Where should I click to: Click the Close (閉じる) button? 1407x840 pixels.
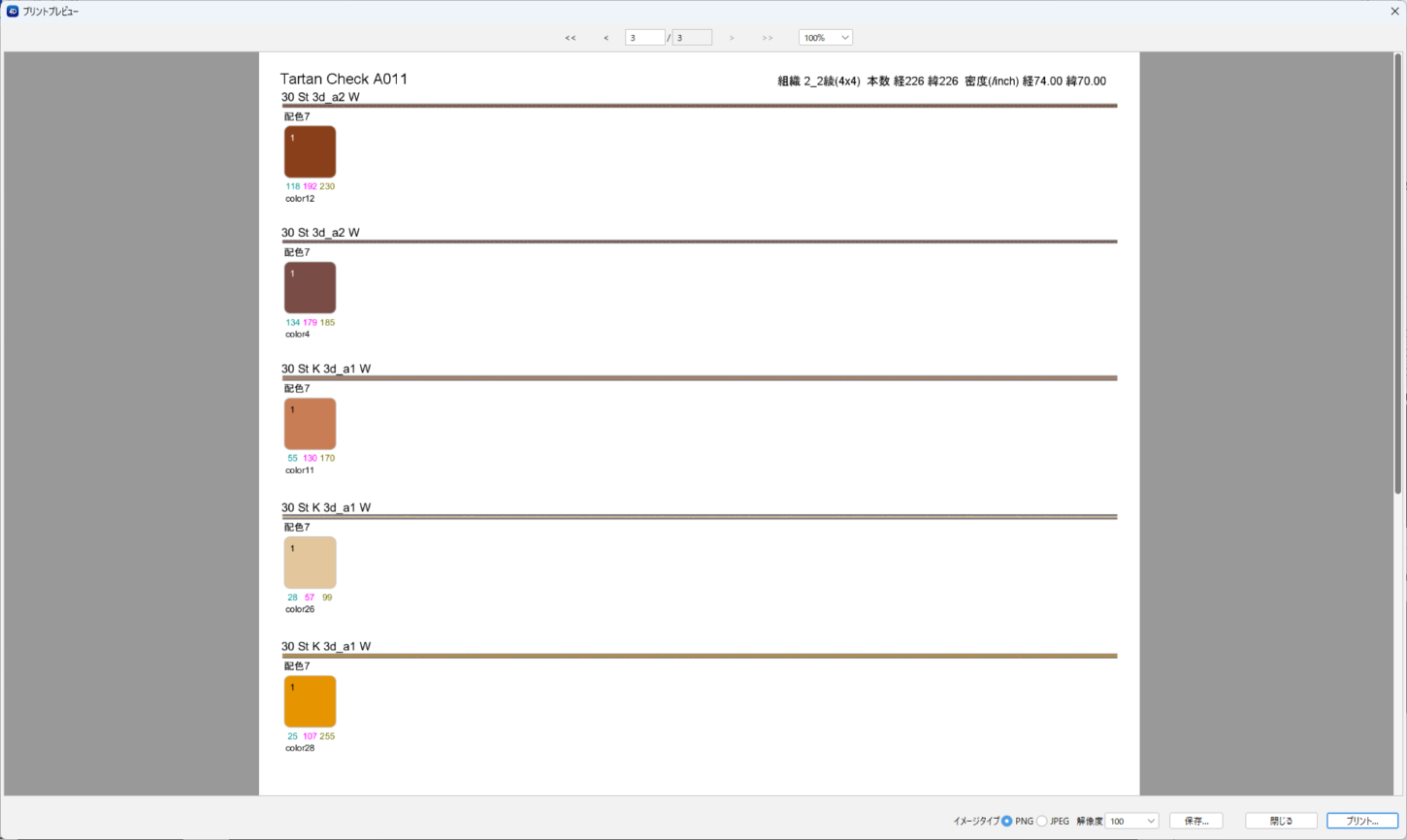tap(1281, 822)
